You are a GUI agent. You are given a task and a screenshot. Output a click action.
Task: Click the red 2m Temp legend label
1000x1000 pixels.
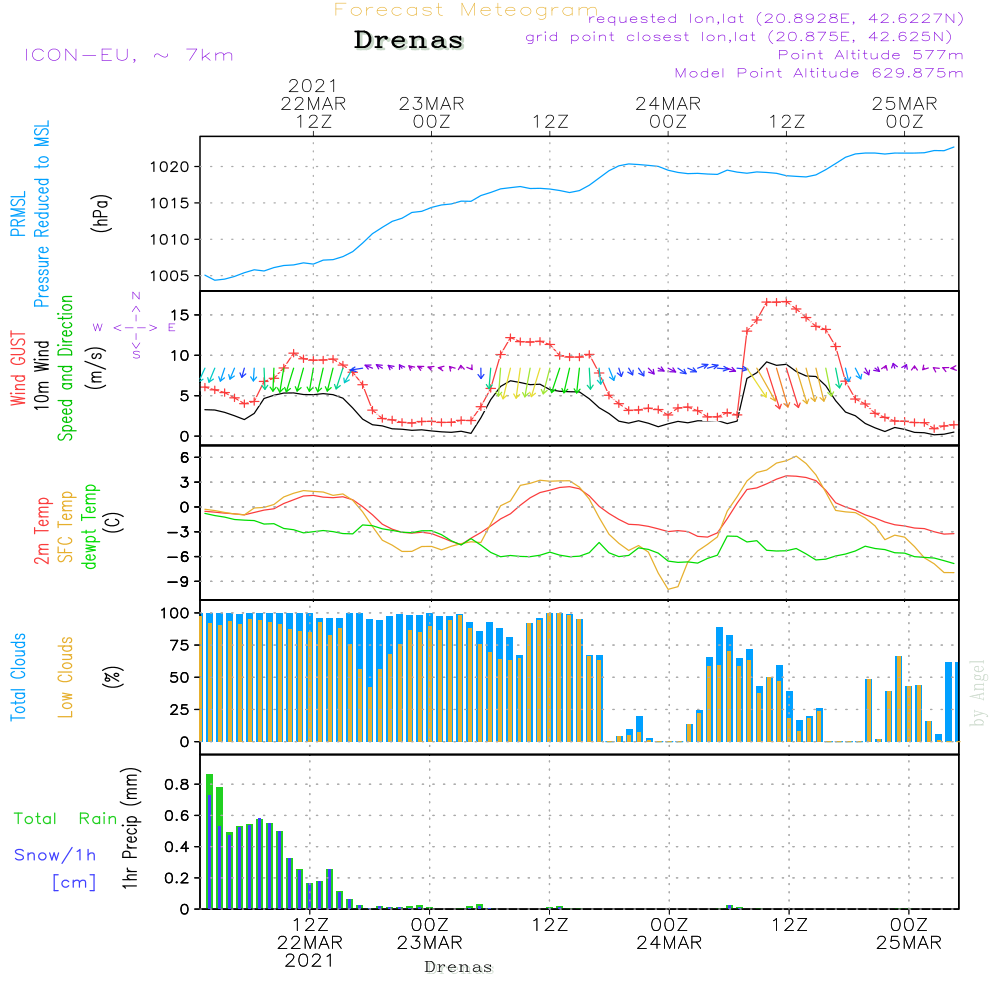pyautogui.click(x=42, y=527)
